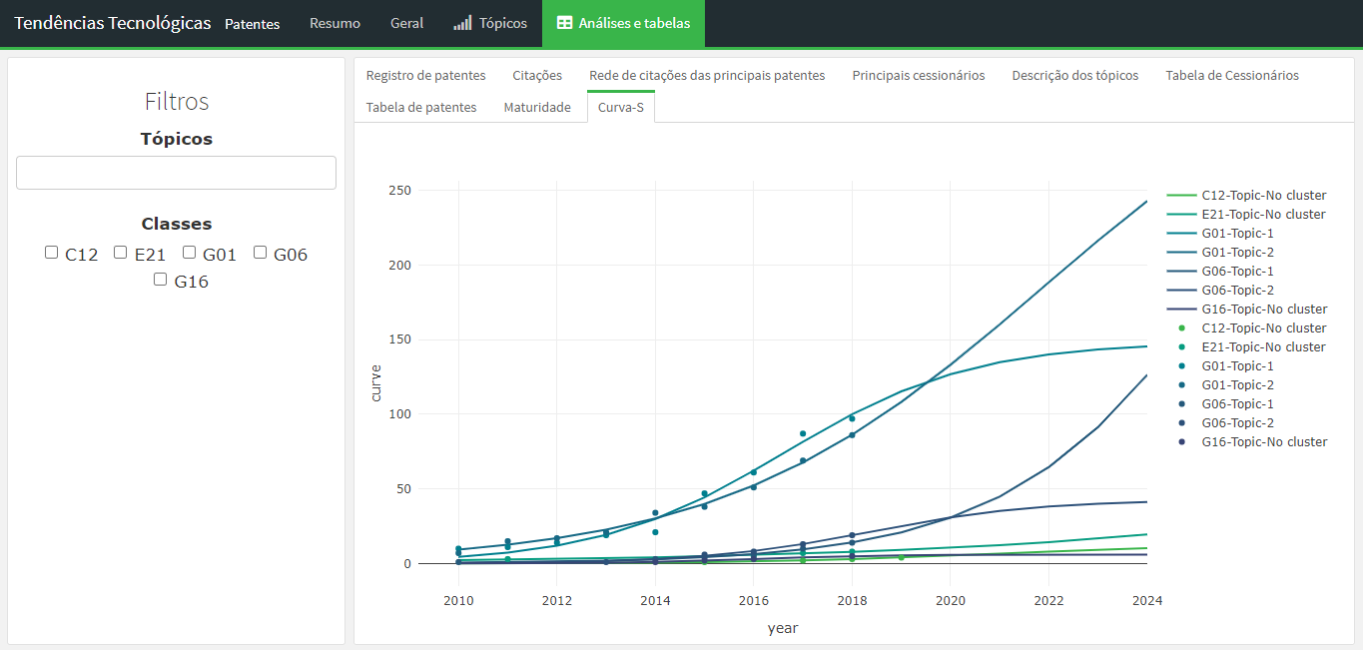This screenshot has width=1363, height=650.
Task: Go to Principais cessionários tab
Action: (918, 75)
